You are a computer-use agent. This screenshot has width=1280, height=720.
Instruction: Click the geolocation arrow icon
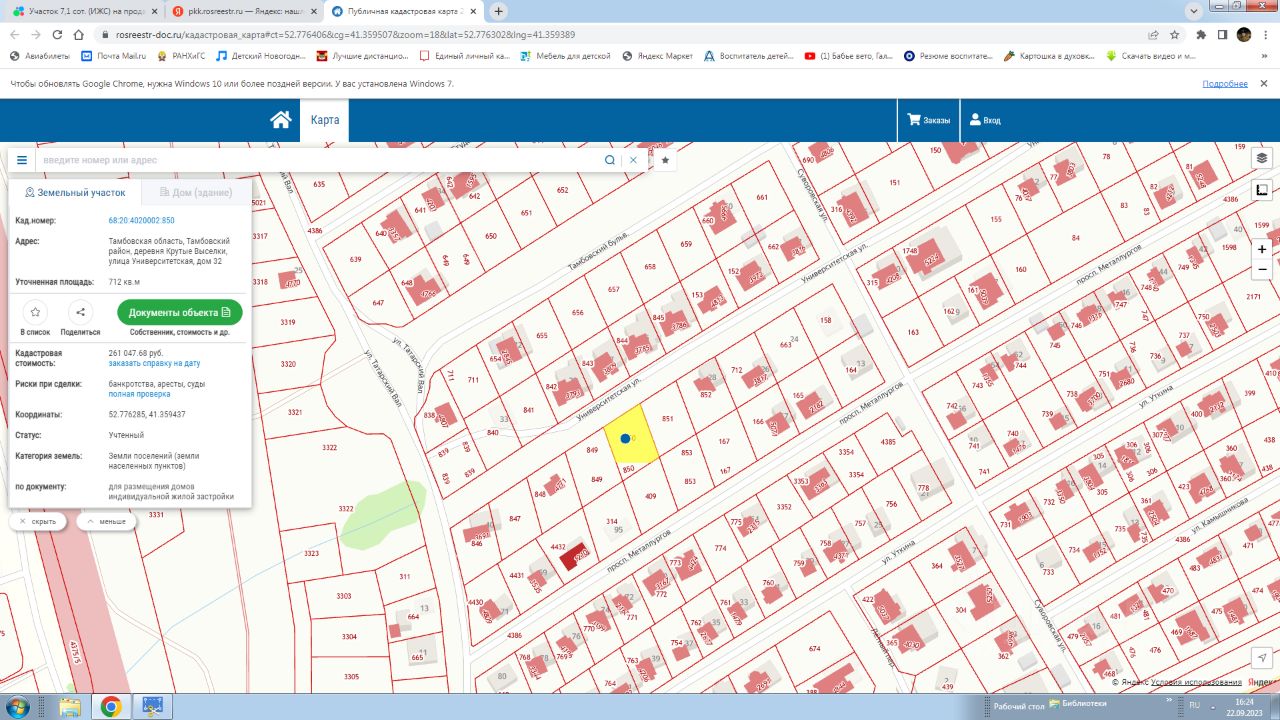pyautogui.click(x=1262, y=657)
